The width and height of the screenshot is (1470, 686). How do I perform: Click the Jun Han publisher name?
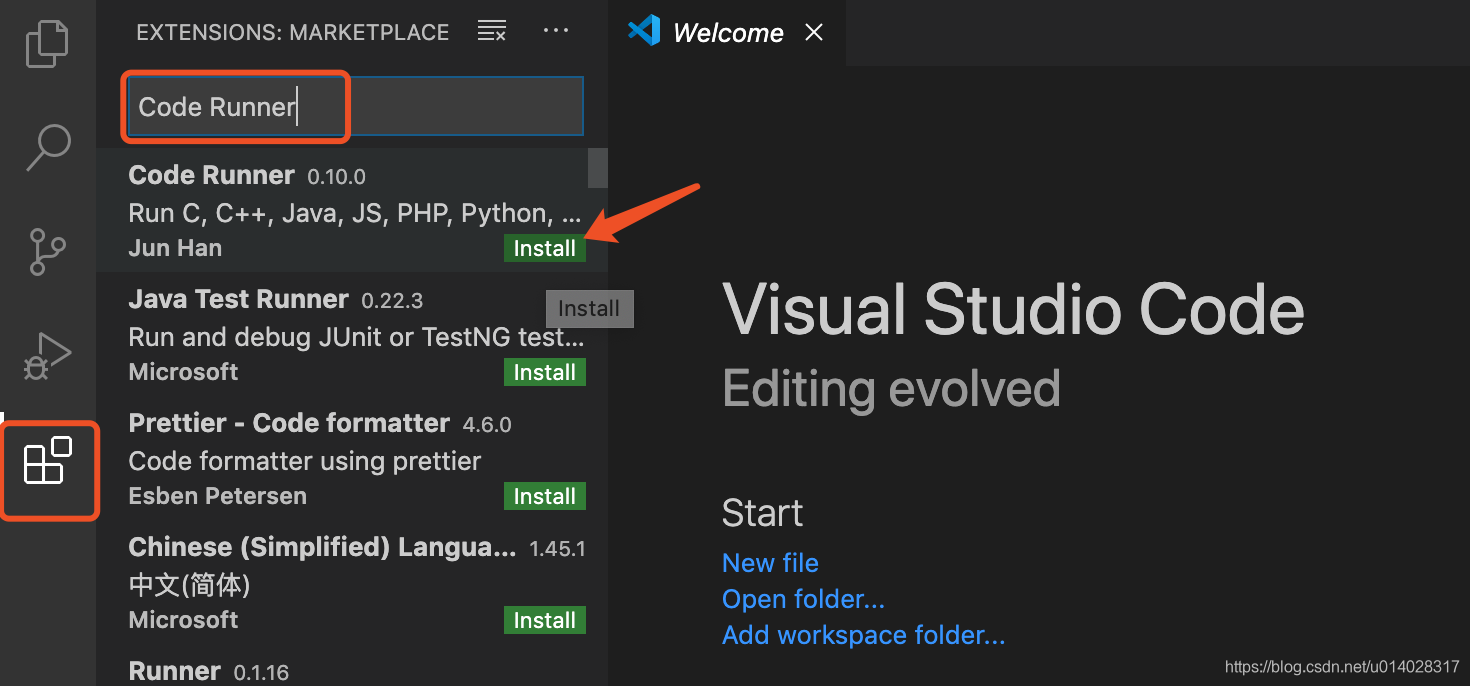click(175, 248)
